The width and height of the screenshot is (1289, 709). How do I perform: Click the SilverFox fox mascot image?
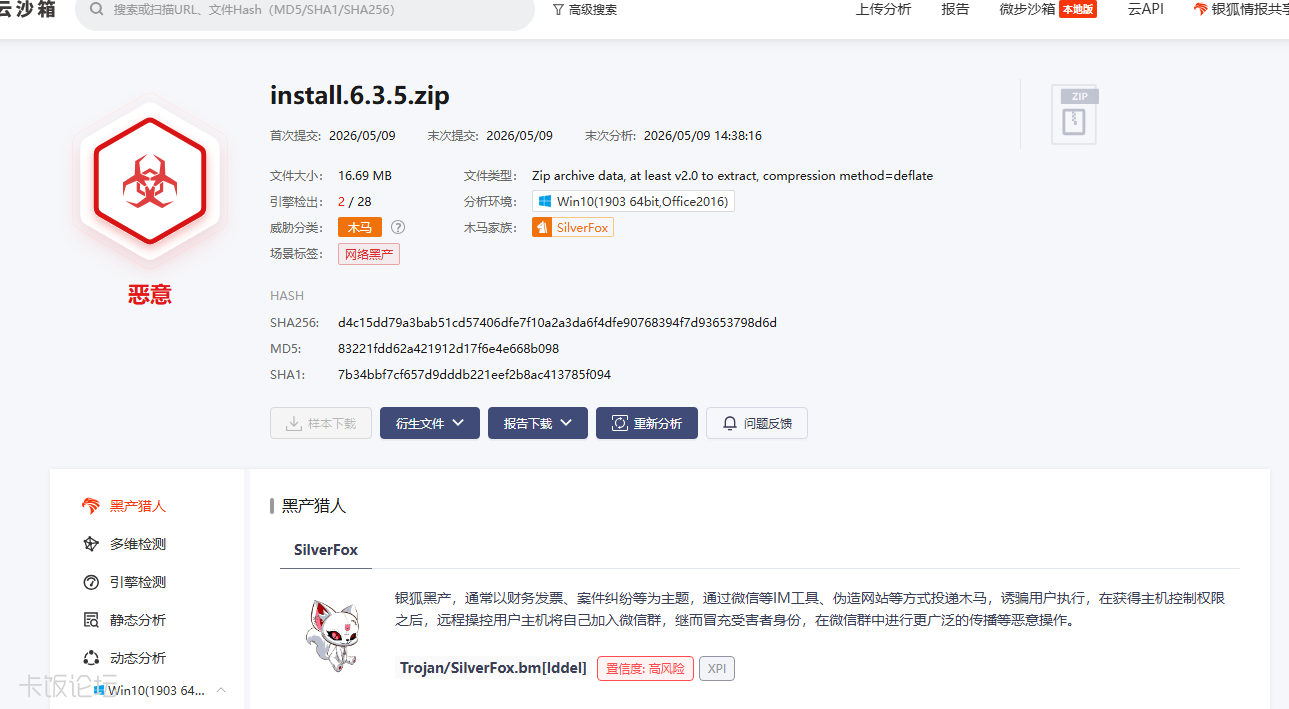point(331,636)
